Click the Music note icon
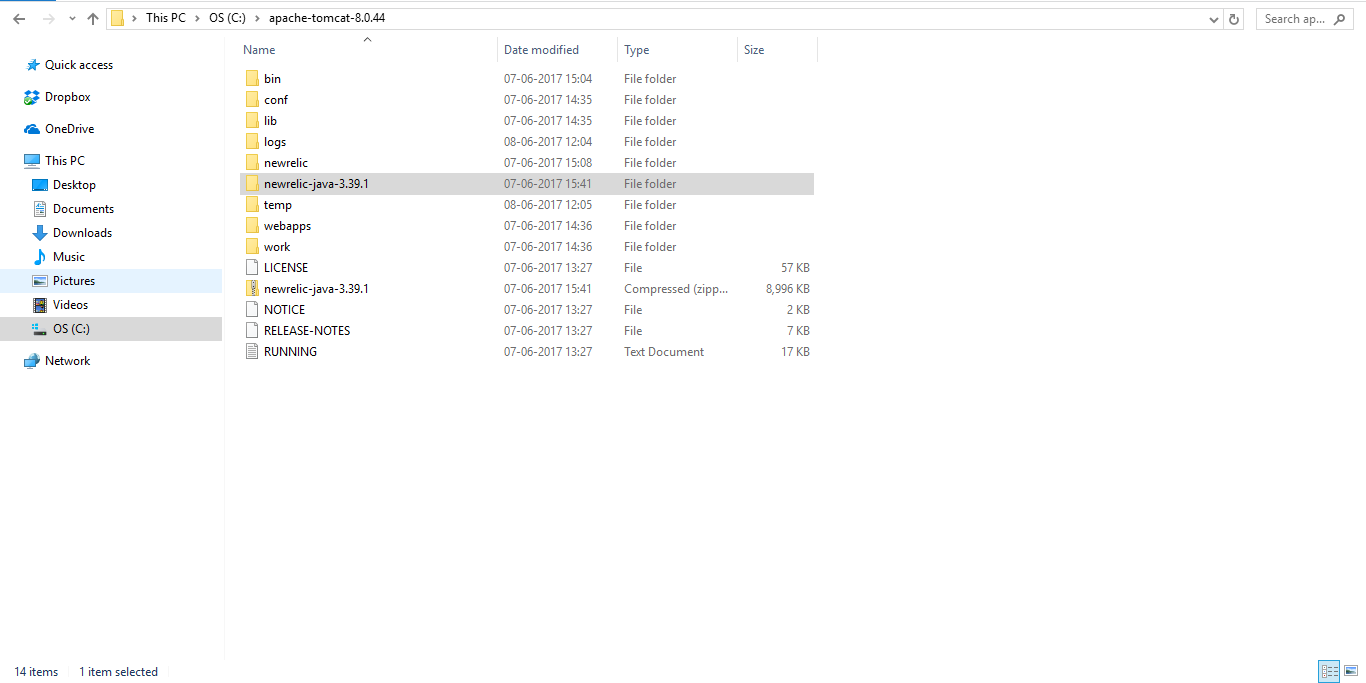The image size is (1366, 683). pyautogui.click(x=40, y=257)
